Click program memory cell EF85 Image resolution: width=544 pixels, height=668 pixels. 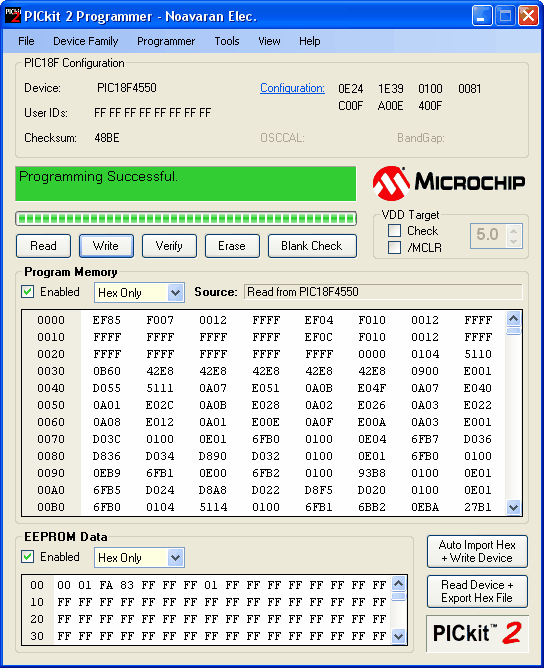pos(107,320)
